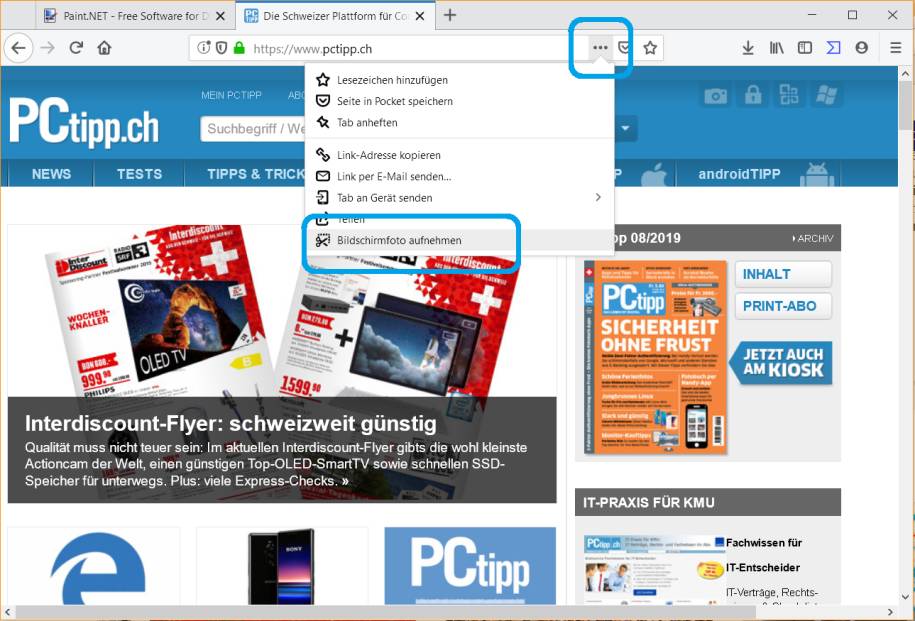This screenshot has width=915, height=621.
Task: Open the NEWS navigation item
Action: tap(51, 174)
